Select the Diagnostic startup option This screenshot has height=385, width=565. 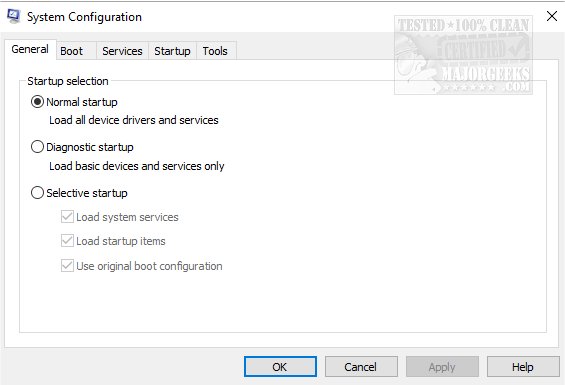(x=37, y=147)
